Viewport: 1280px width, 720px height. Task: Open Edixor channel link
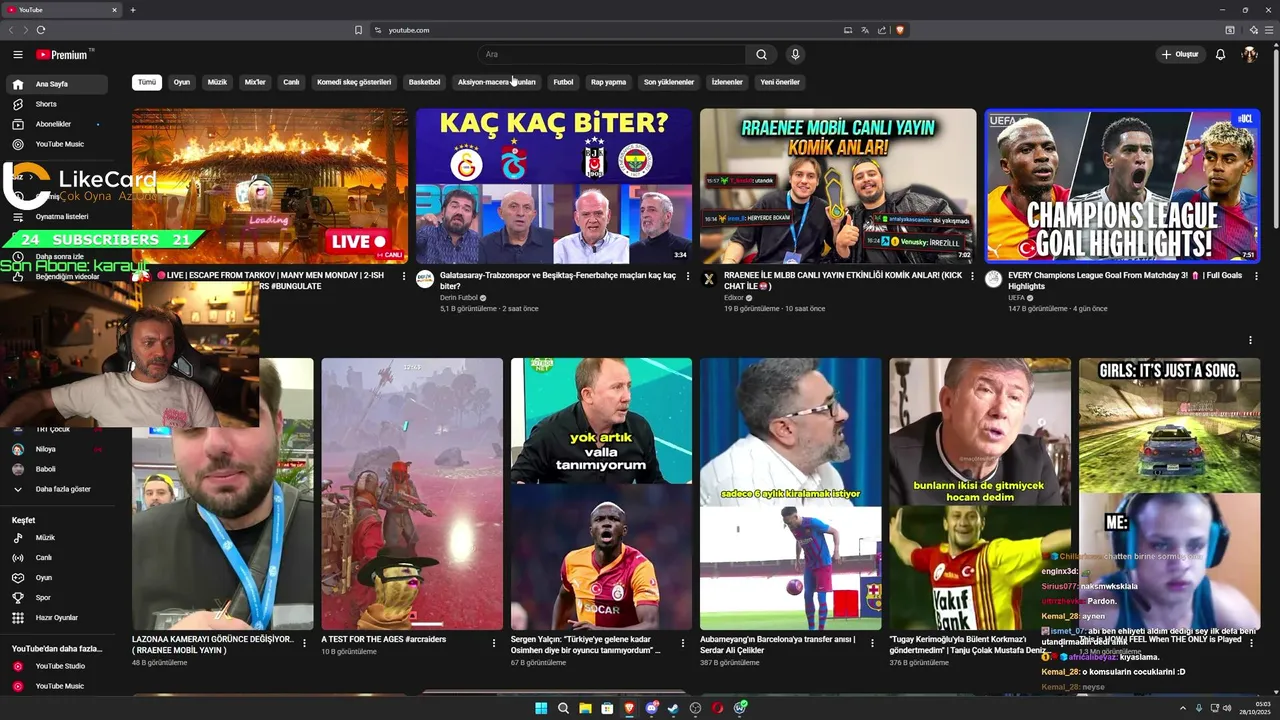(x=734, y=298)
